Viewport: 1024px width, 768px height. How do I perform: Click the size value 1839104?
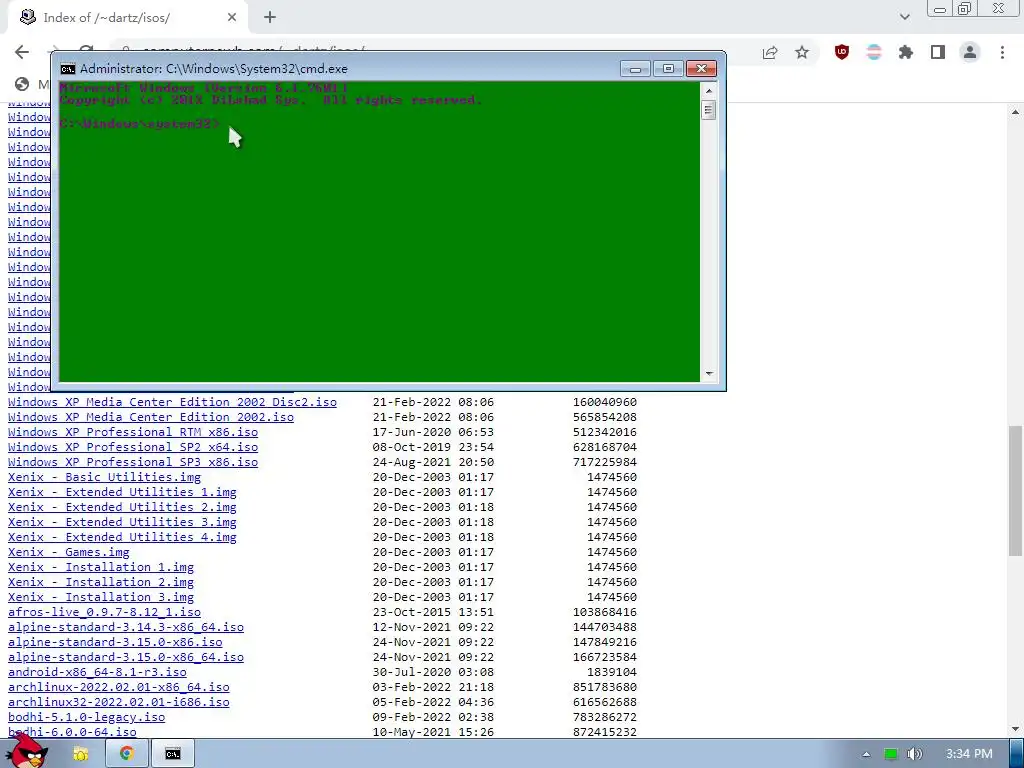(612, 673)
